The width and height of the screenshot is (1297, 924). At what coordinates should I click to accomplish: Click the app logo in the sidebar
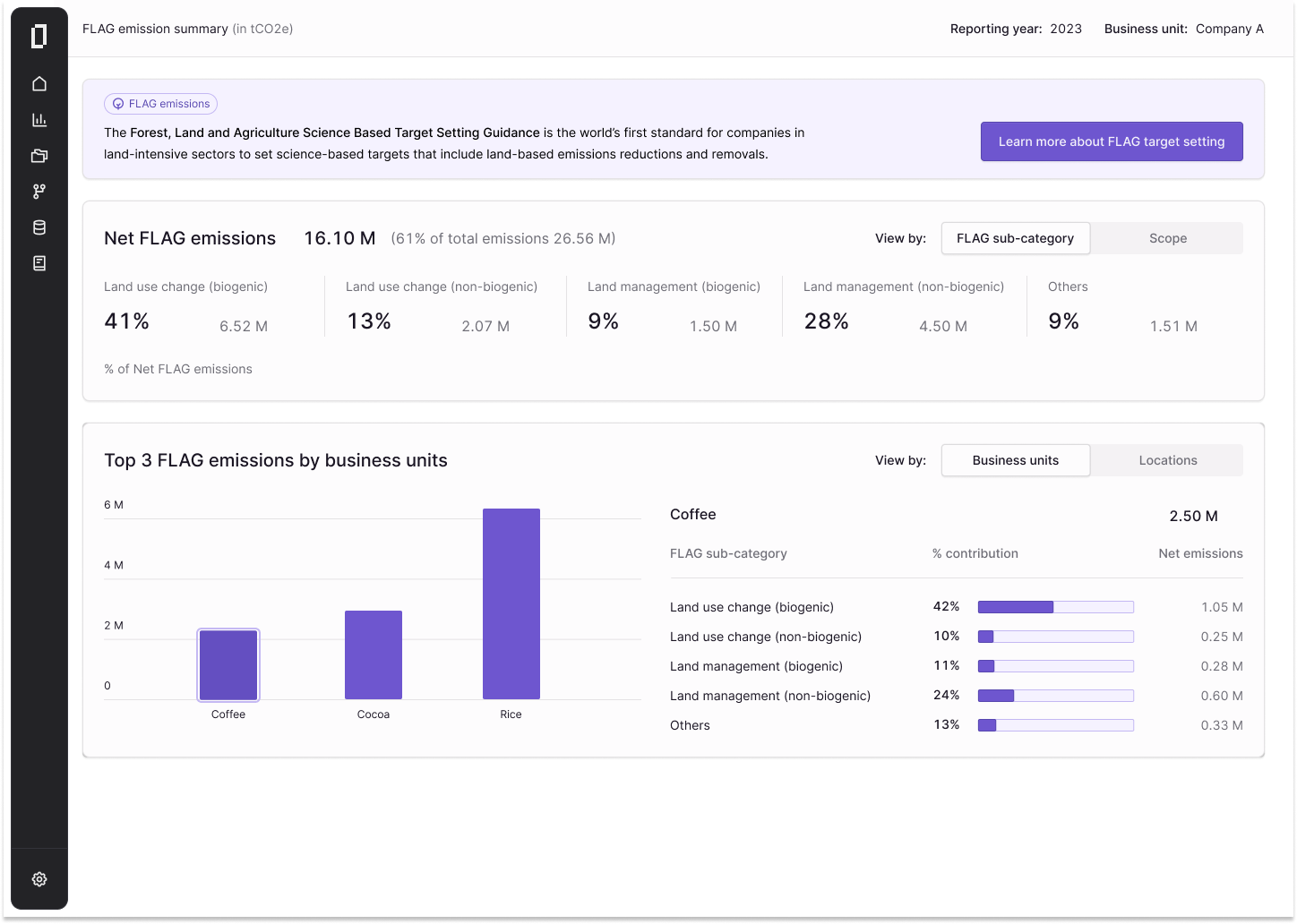39,37
